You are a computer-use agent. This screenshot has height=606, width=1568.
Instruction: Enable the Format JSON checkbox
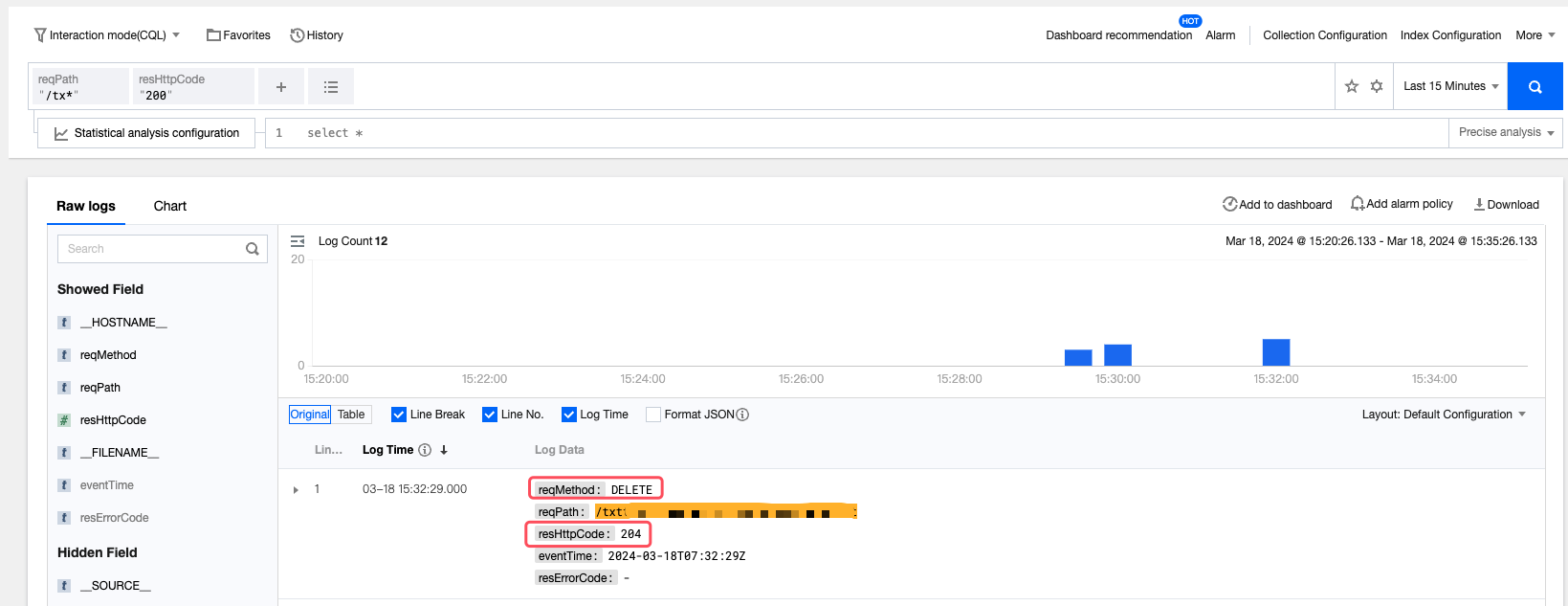(x=653, y=415)
